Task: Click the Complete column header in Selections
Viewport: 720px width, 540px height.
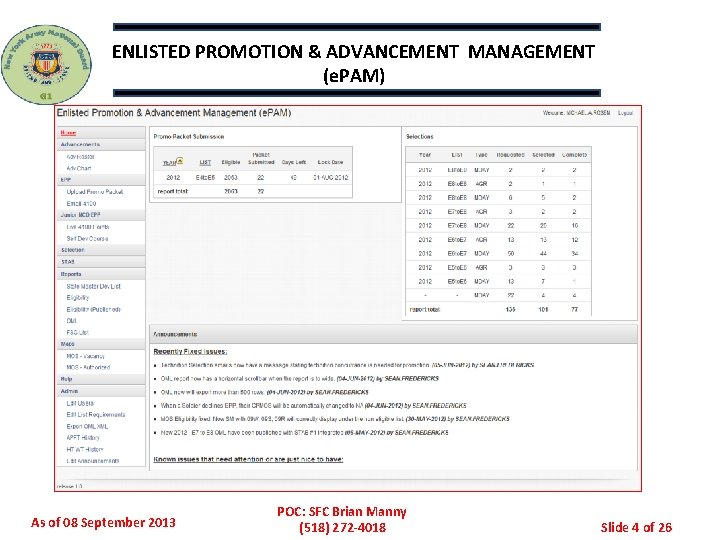Action: pos(574,155)
